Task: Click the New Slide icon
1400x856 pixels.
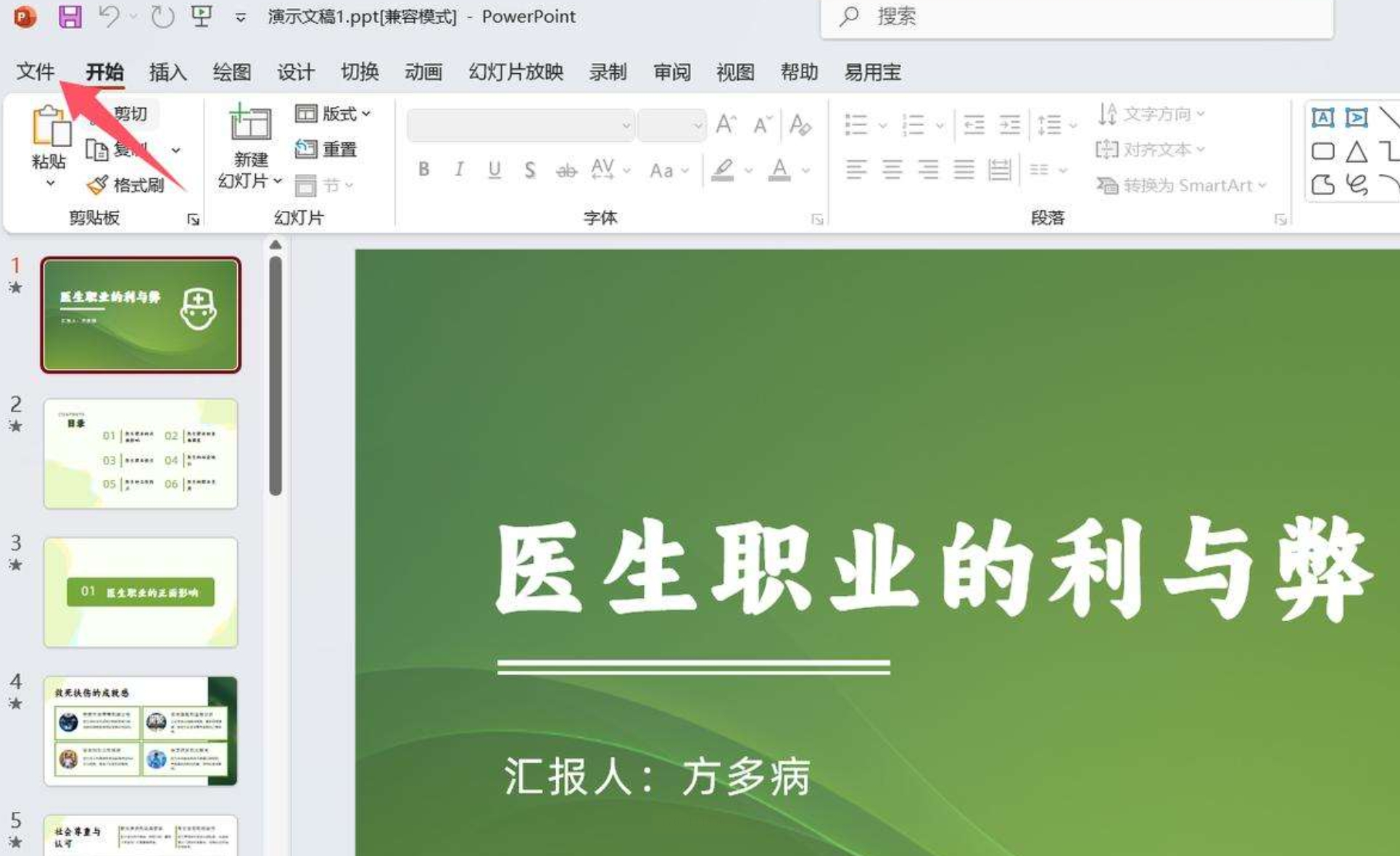Action: pyautogui.click(x=250, y=122)
